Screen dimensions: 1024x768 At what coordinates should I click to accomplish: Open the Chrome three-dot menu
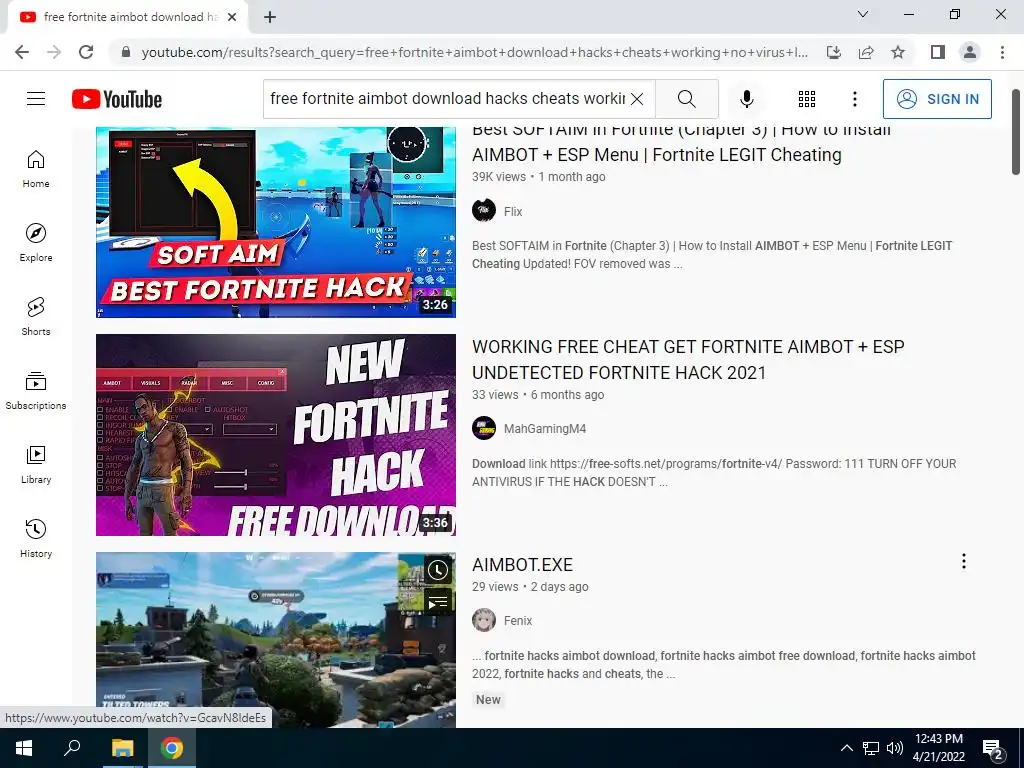click(x=1002, y=52)
